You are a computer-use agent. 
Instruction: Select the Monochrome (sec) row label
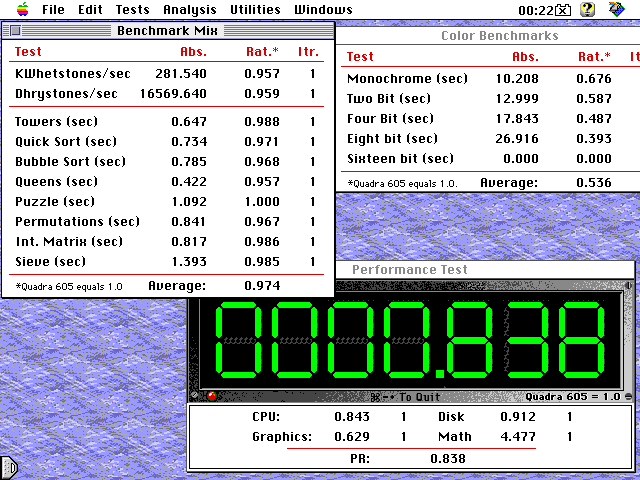pyautogui.click(x=407, y=78)
